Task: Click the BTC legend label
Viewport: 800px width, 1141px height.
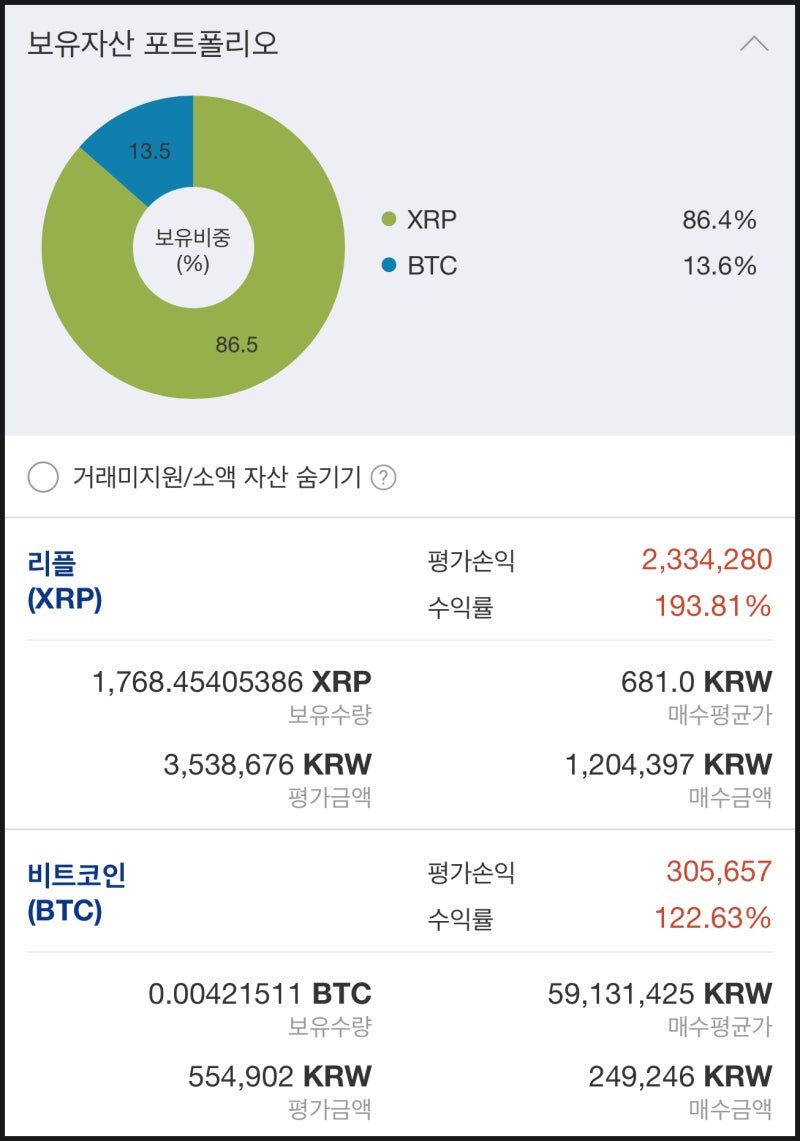Action: 432,266
